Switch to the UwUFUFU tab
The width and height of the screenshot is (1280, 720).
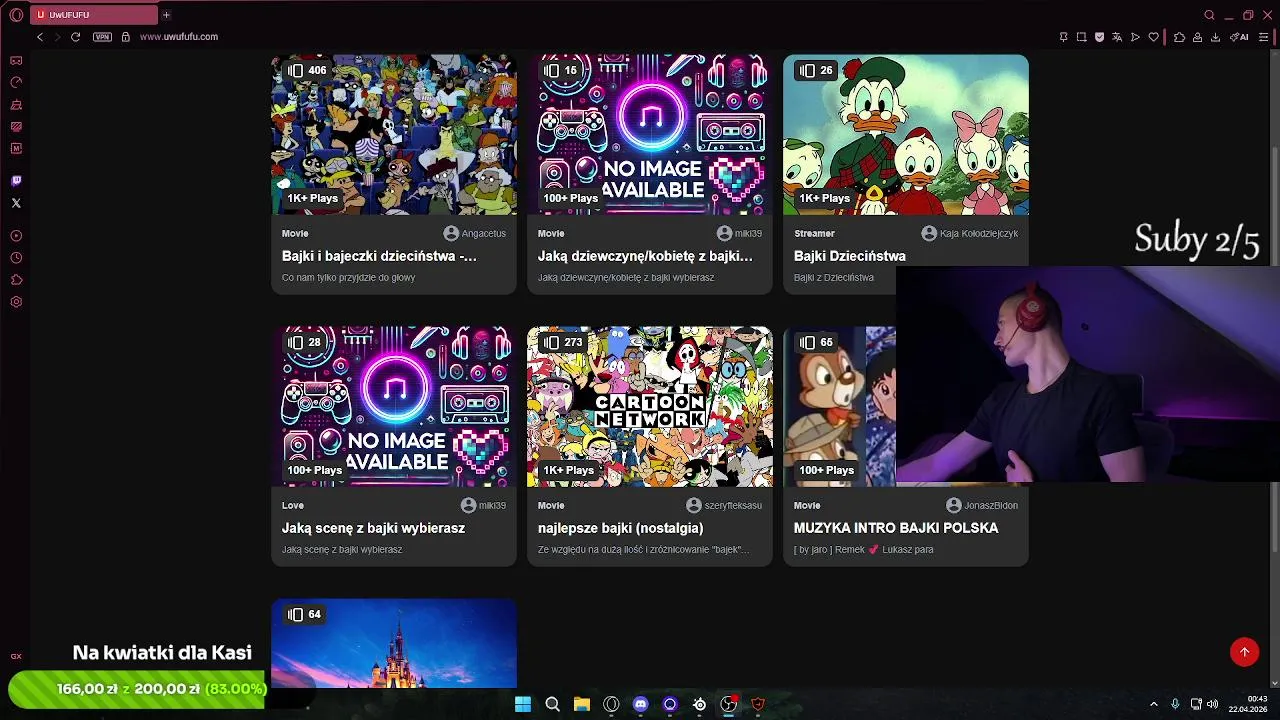pos(93,15)
